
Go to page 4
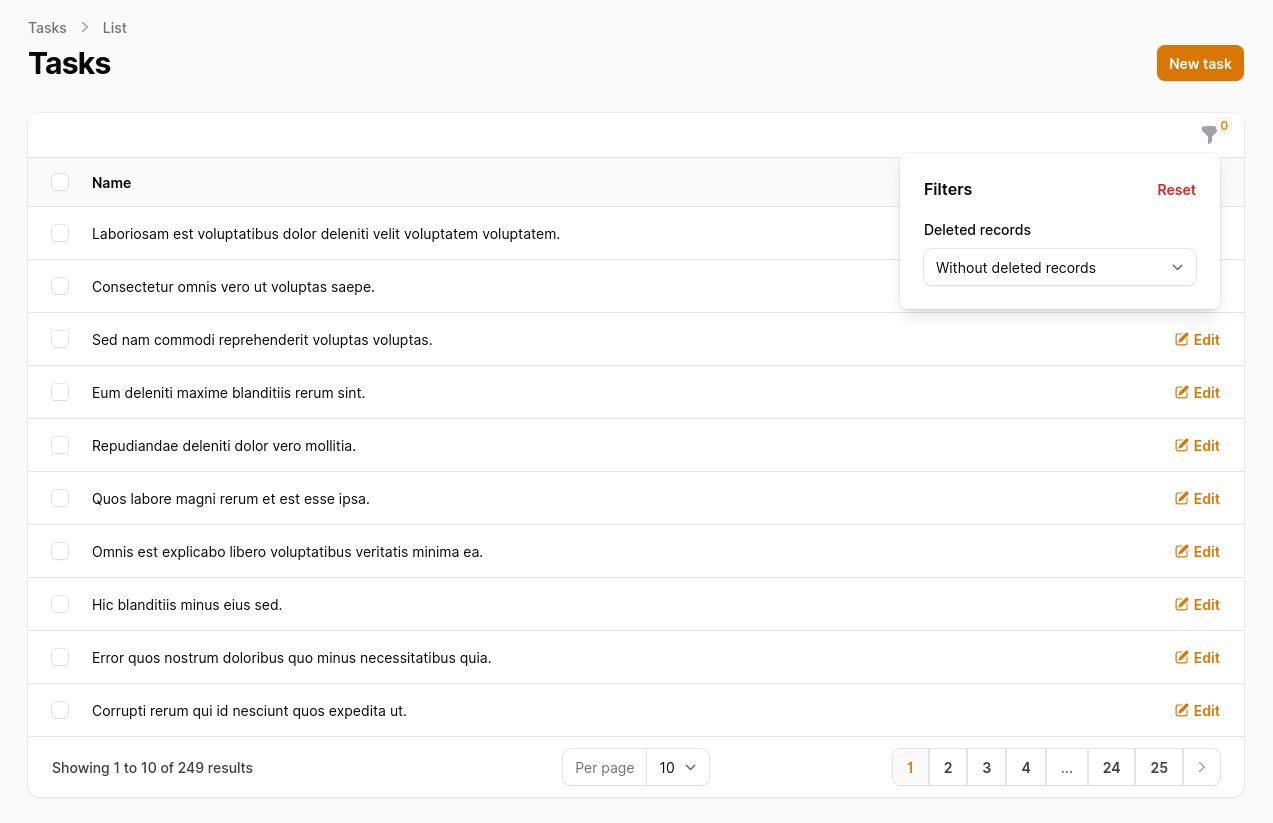[x=1026, y=768]
